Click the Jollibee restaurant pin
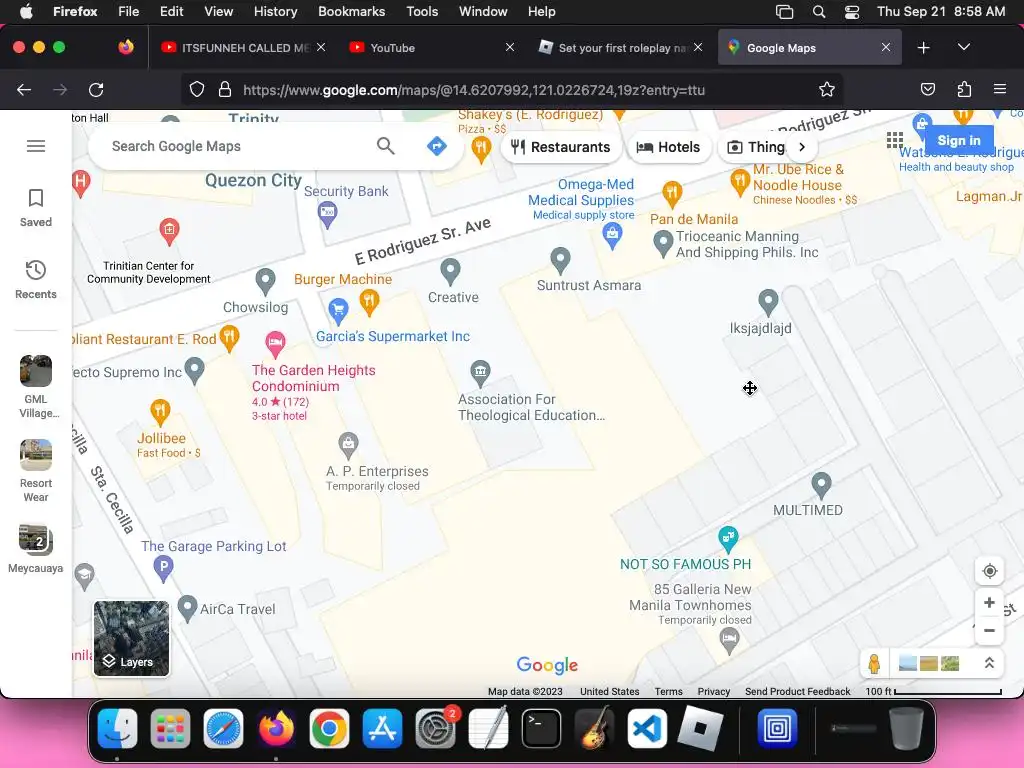This screenshot has width=1024, height=768. click(160, 412)
